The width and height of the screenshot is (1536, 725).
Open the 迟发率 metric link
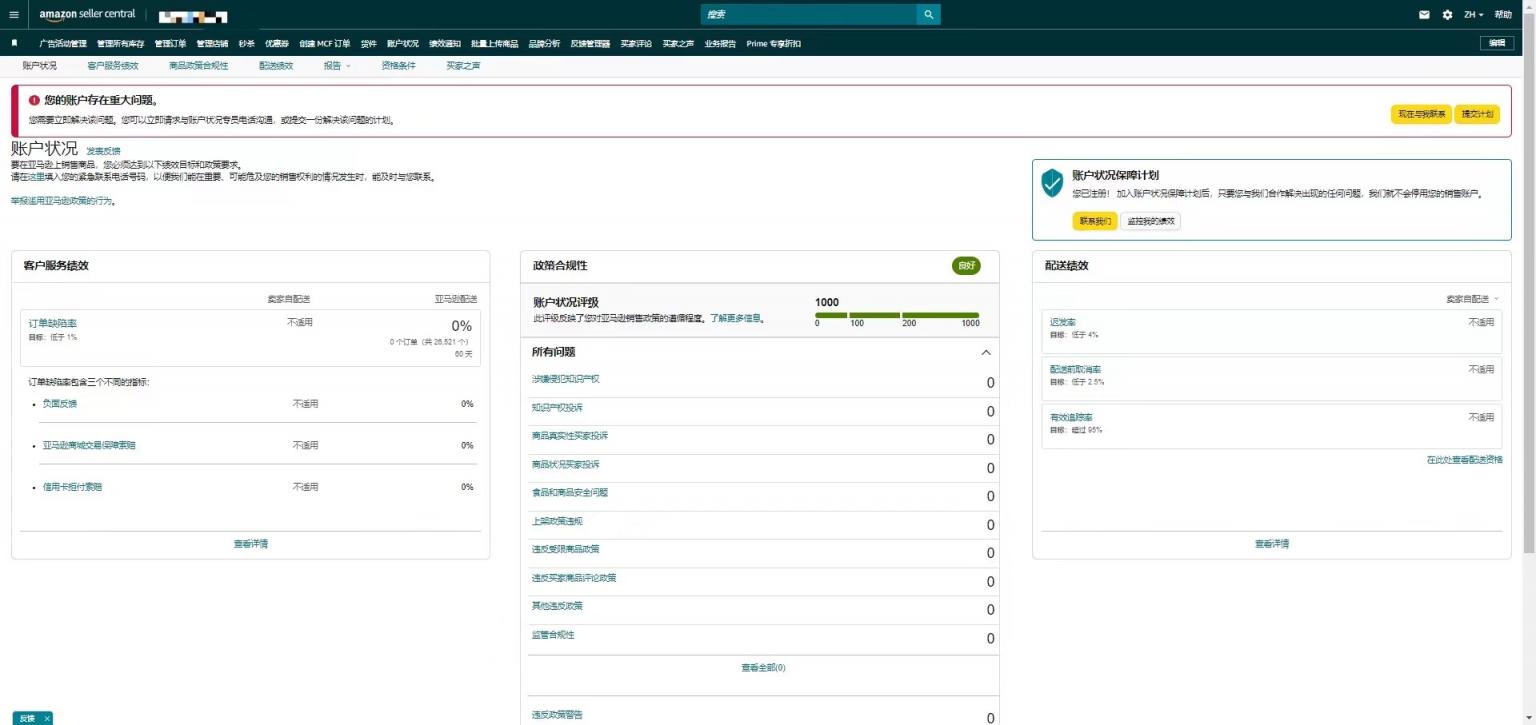[1063, 322]
